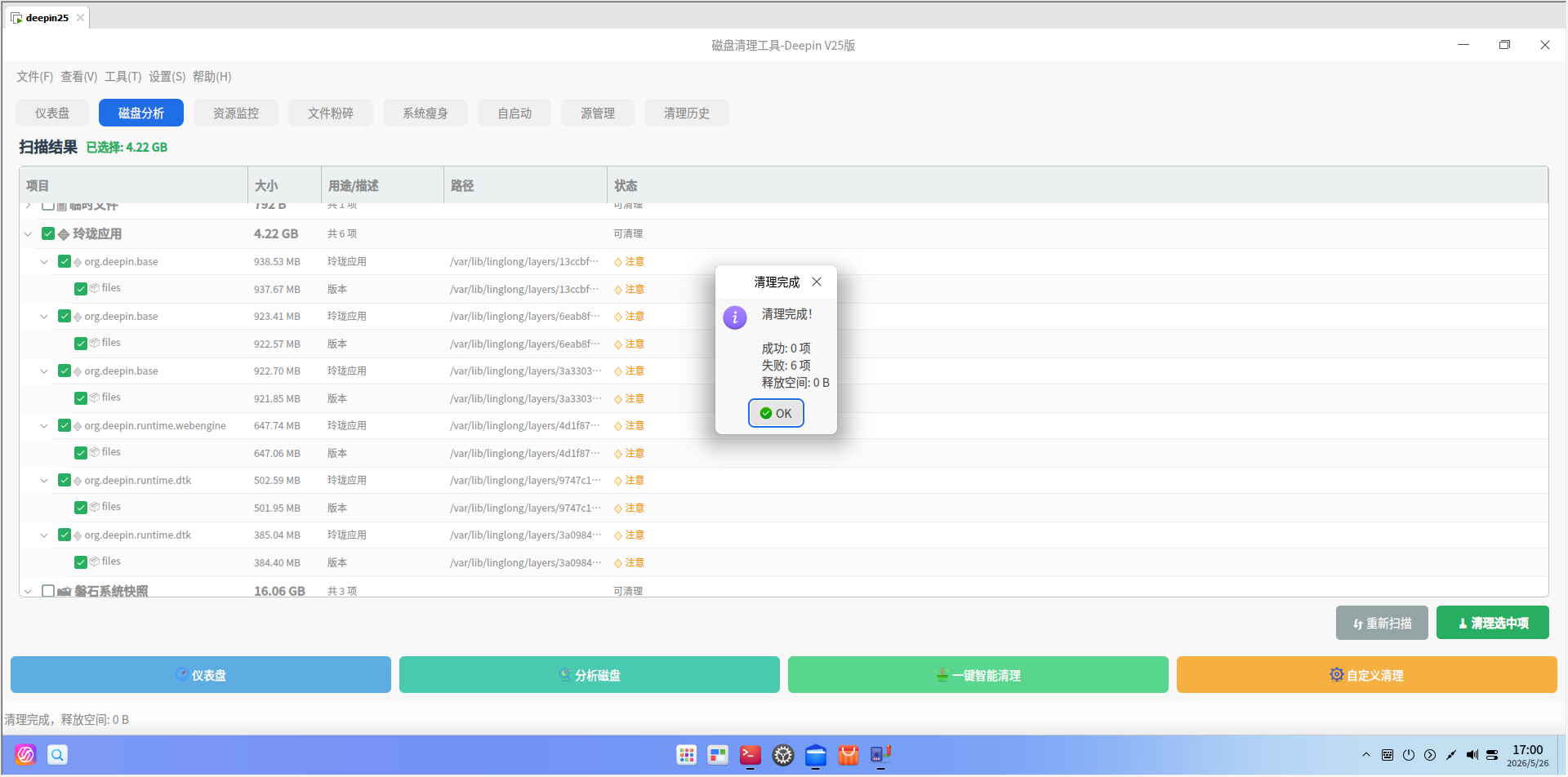The height and width of the screenshot is (777, 1568).
Task: Collapse the org.deepin.runtime.webengine row
Action: (44, 426)
